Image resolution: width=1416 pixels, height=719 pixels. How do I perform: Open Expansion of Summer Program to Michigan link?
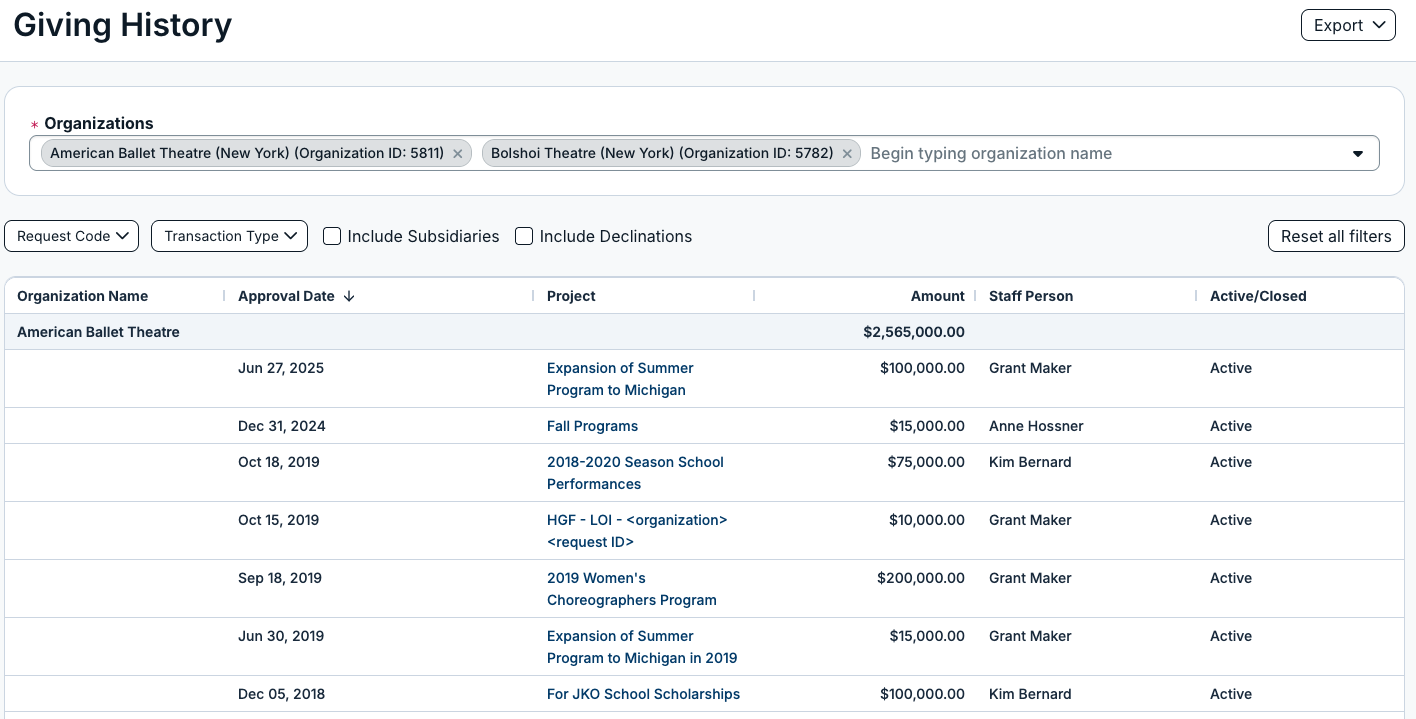coord(620,379)
